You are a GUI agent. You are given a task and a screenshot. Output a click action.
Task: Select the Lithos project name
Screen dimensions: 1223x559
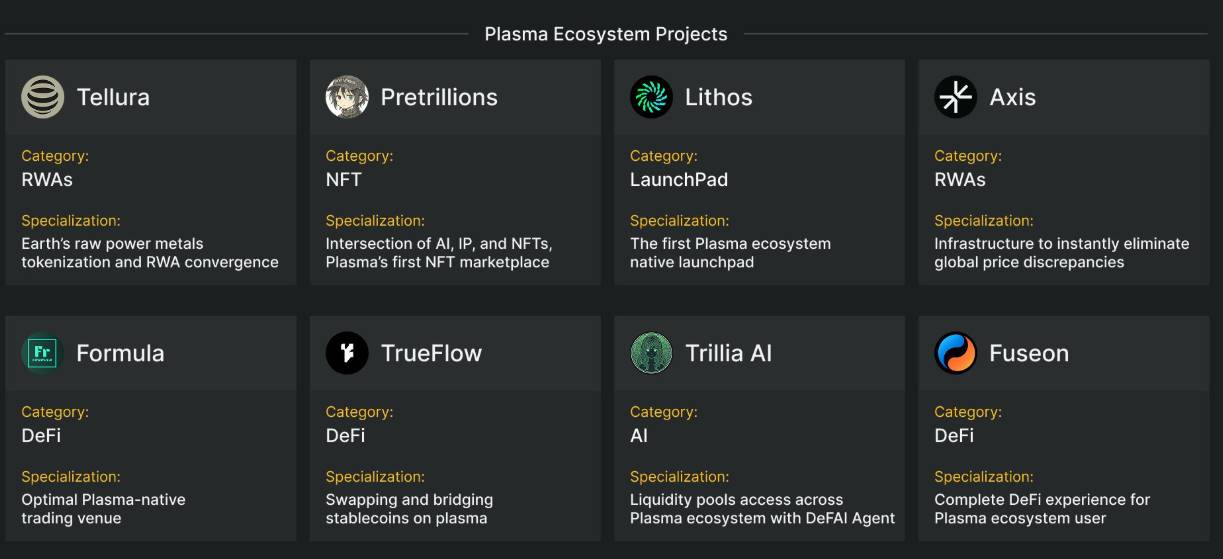[718, 97]
